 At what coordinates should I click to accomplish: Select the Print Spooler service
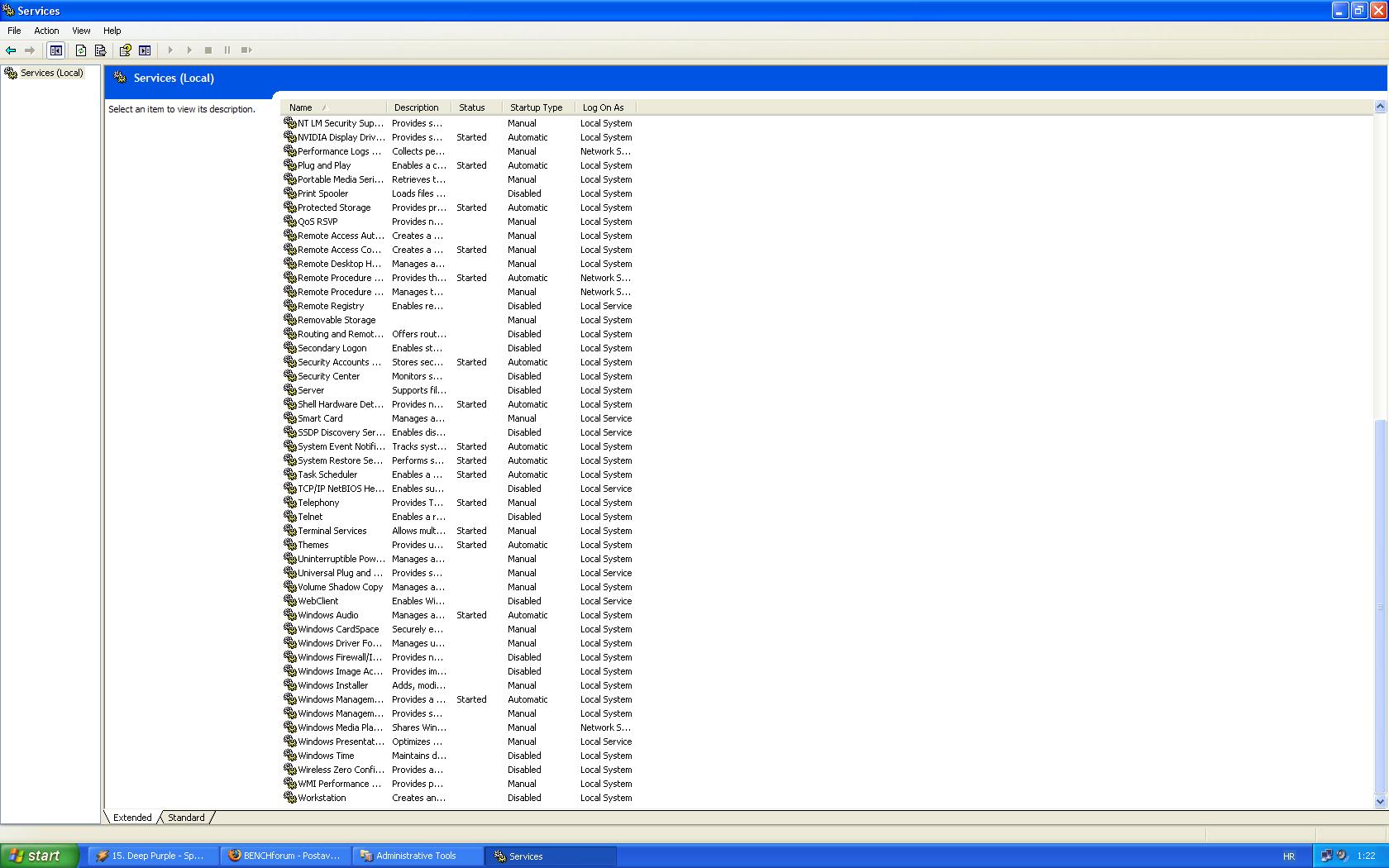322,193
